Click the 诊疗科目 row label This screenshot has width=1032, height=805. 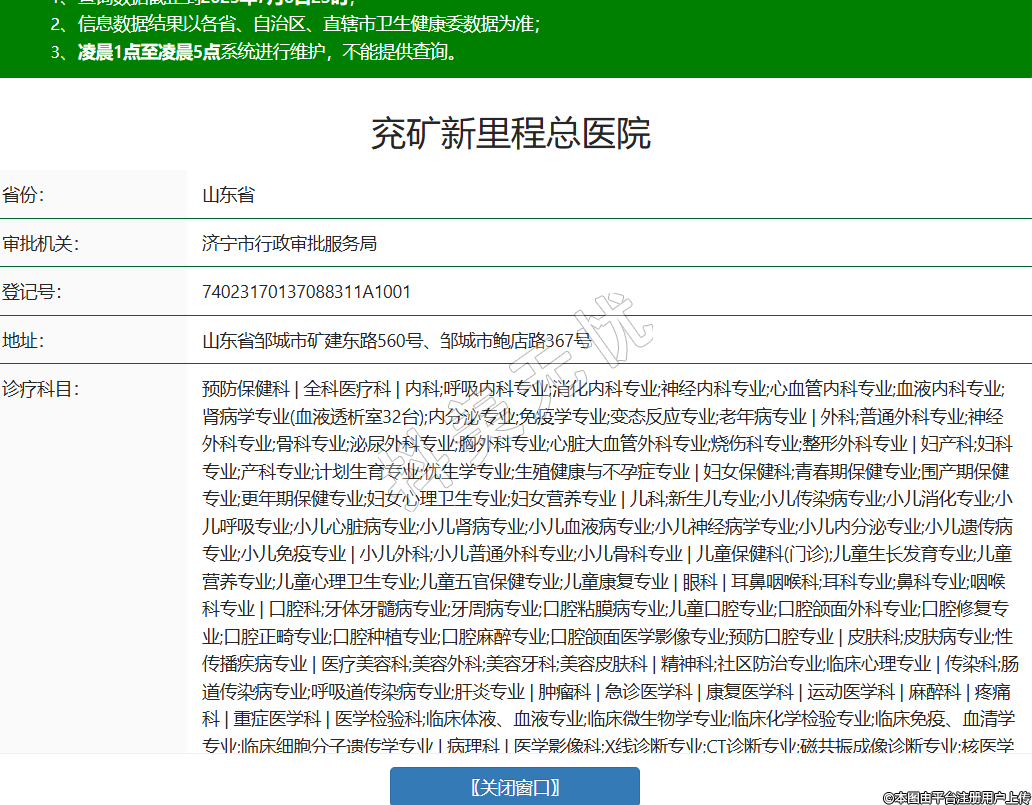pos(40,389)
